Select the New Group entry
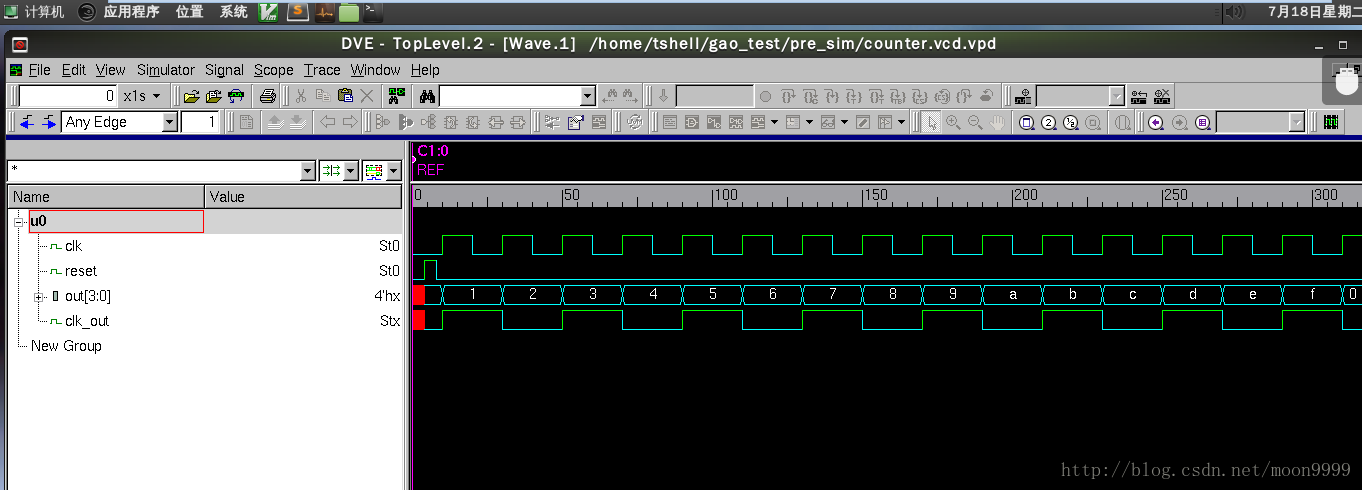 66,346
